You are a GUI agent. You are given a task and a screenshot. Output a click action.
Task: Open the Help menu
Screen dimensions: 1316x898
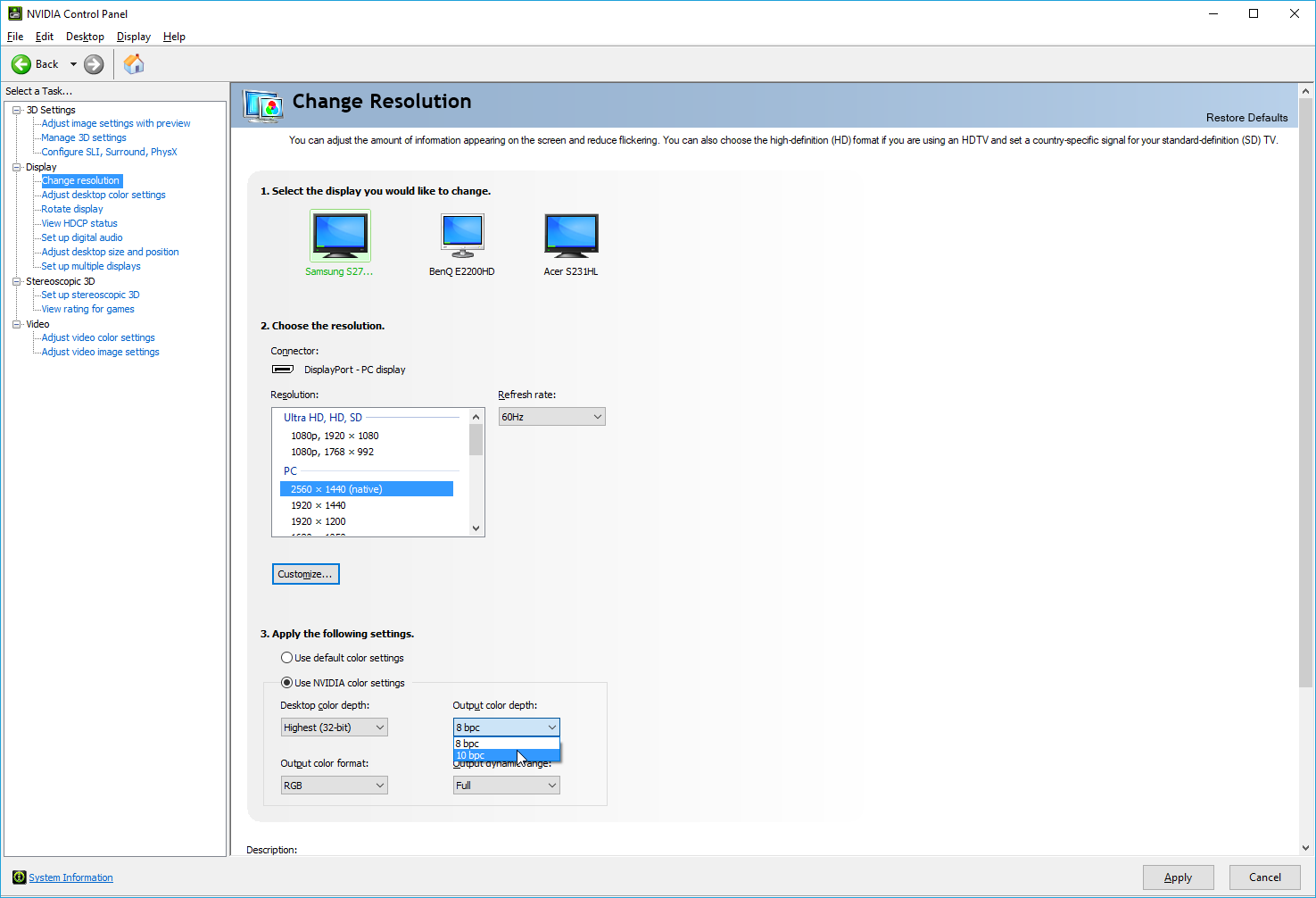174,37
